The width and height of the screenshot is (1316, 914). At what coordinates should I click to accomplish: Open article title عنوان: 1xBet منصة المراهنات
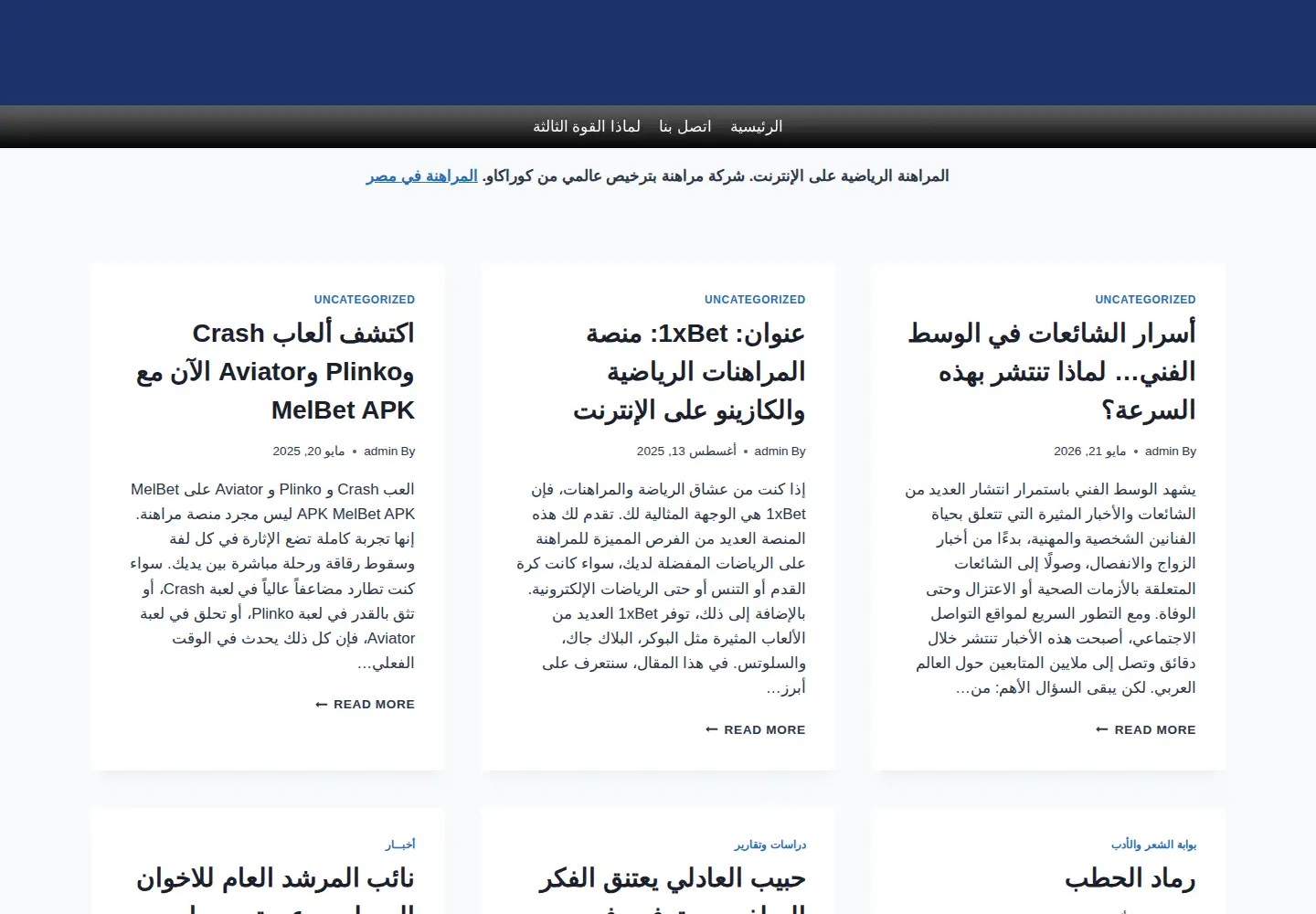tap(689, 371)
